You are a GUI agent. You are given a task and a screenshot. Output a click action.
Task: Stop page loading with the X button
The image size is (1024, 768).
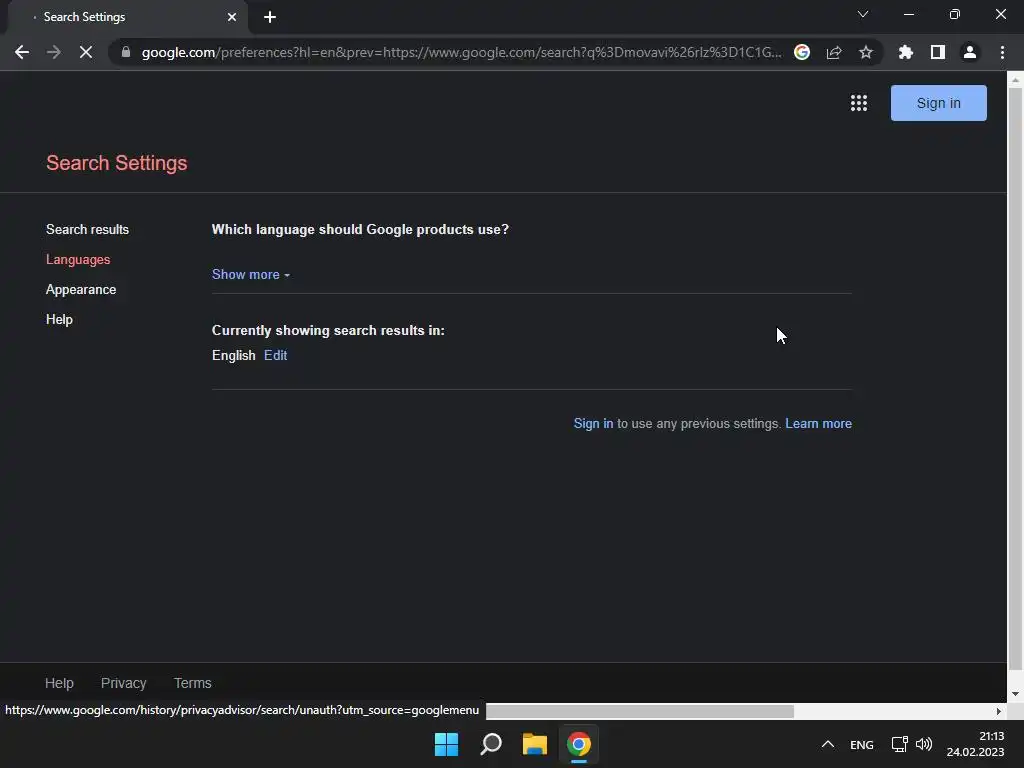coord(86,52)
